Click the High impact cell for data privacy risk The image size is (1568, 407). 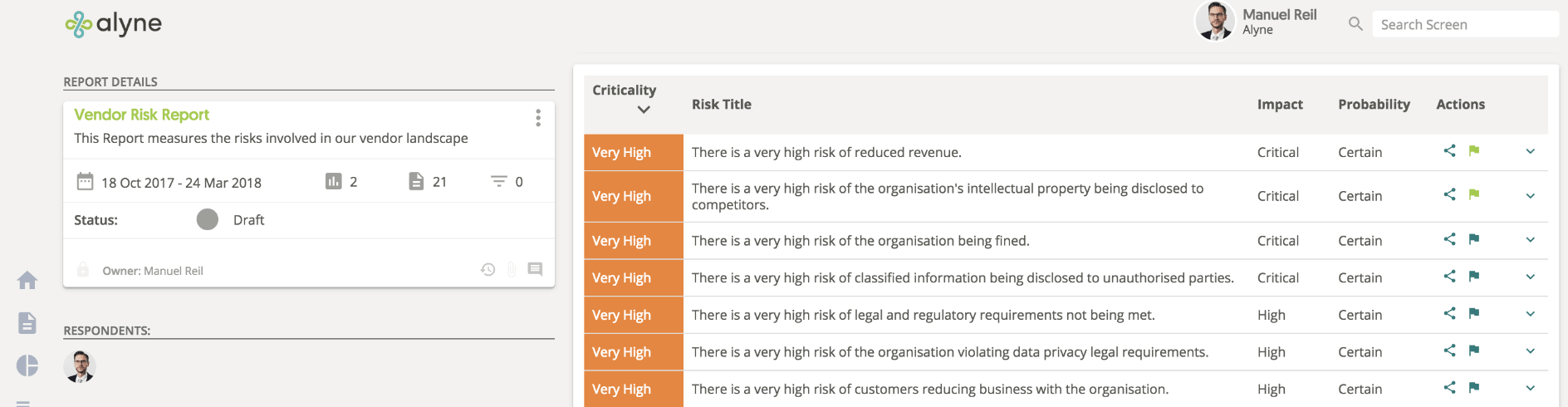(1271, 352)
